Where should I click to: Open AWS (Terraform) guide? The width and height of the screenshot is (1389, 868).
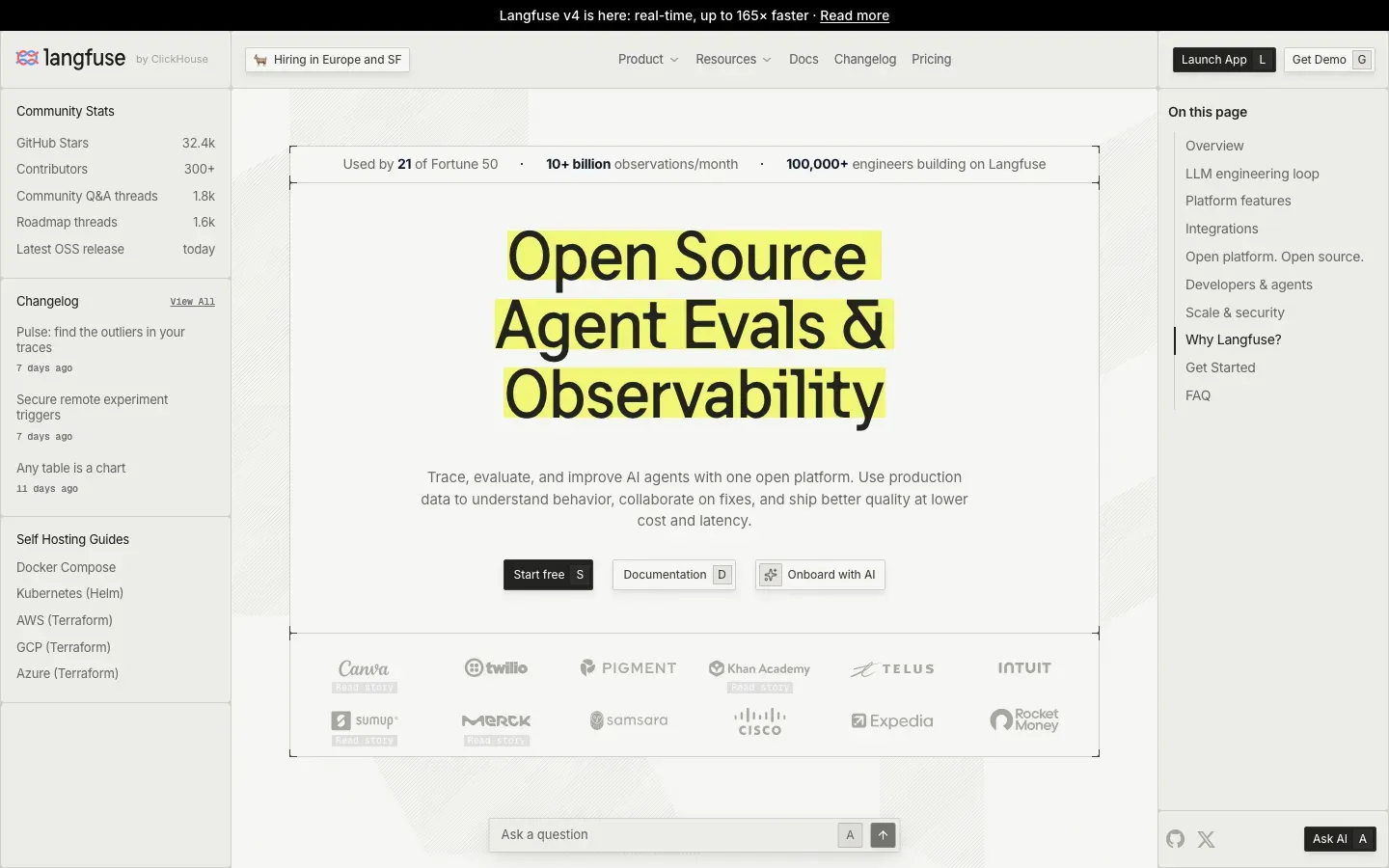(x=65, y=620)
